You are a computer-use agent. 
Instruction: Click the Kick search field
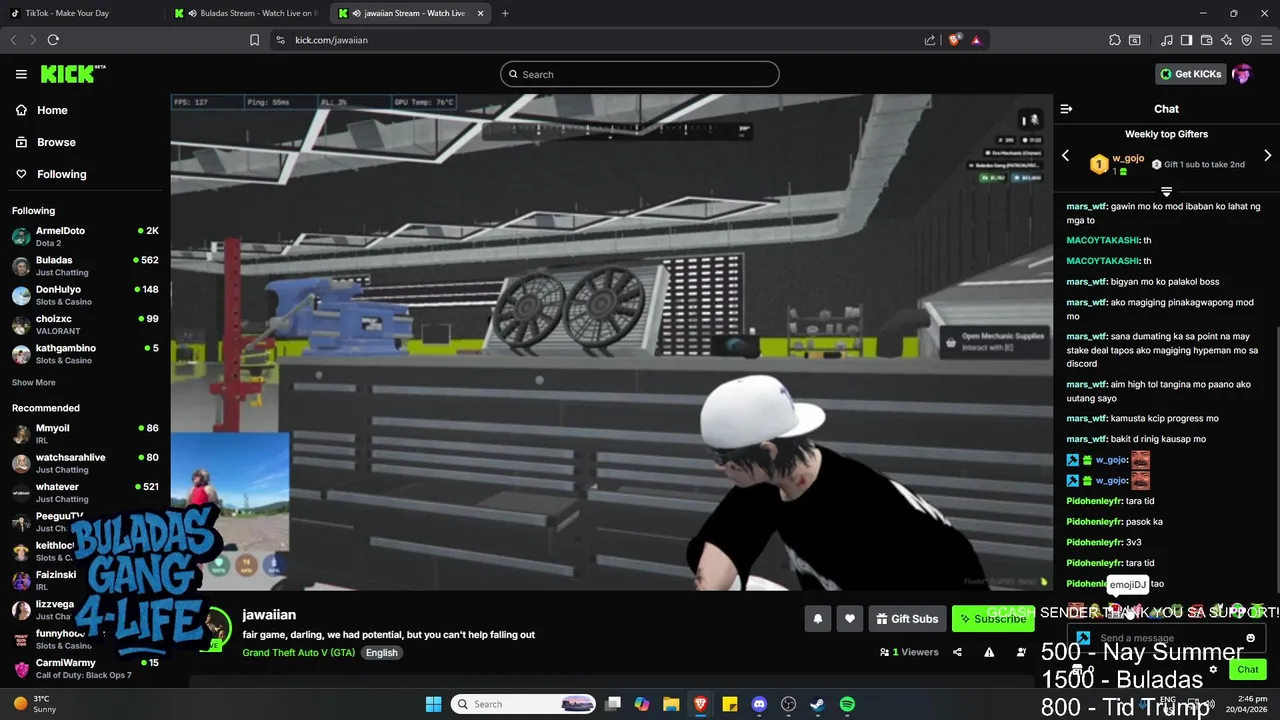point(639,74)
